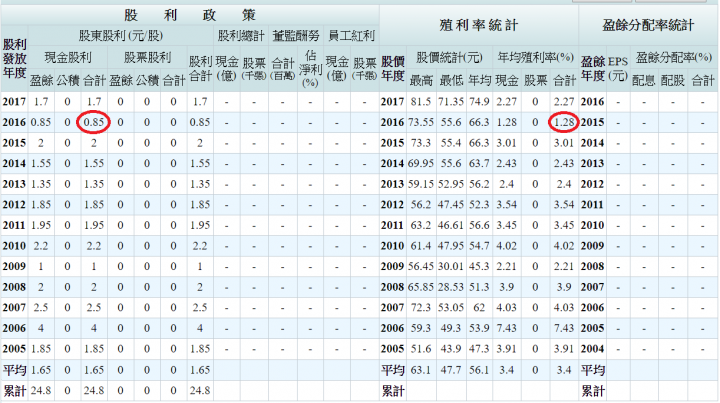Select the 配股 column header

pyautogui.click(x=673, y=81)
